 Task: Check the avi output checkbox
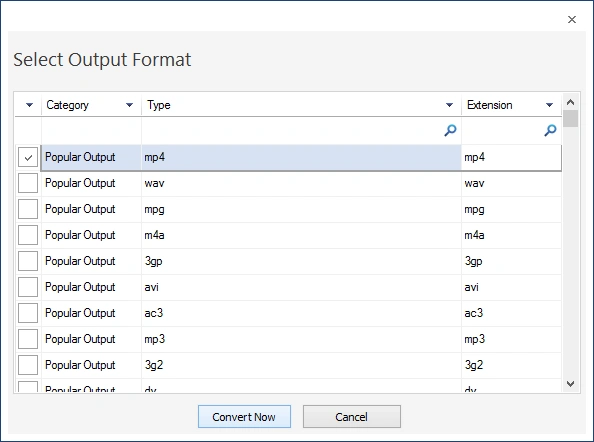pyautogui.click(x=28, y=287)
